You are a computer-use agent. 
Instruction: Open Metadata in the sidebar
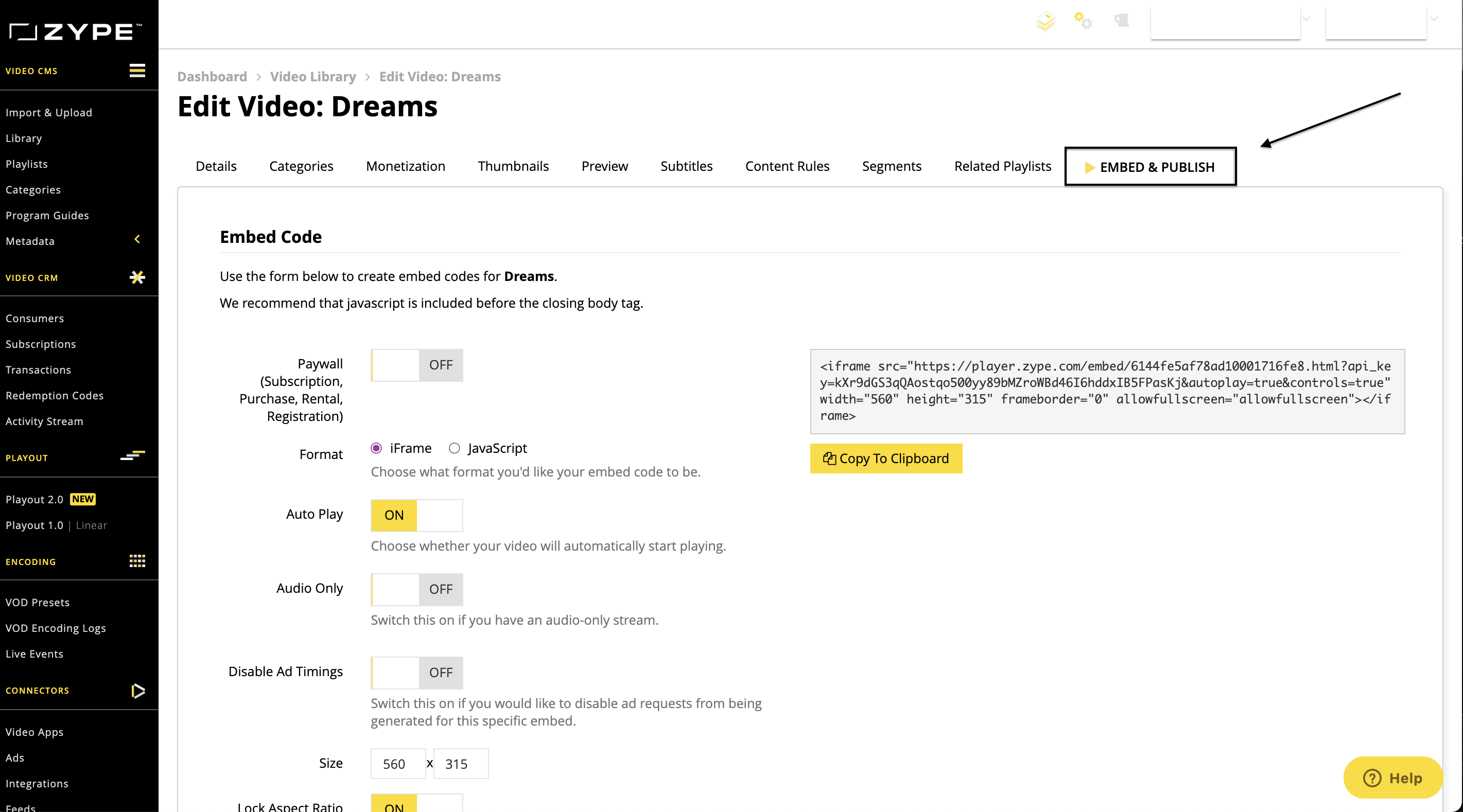(x=30, y=241)
